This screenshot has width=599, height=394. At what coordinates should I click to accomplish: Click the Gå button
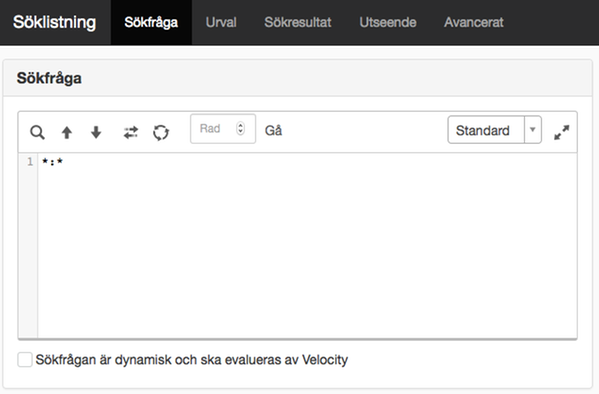[273, 131]
